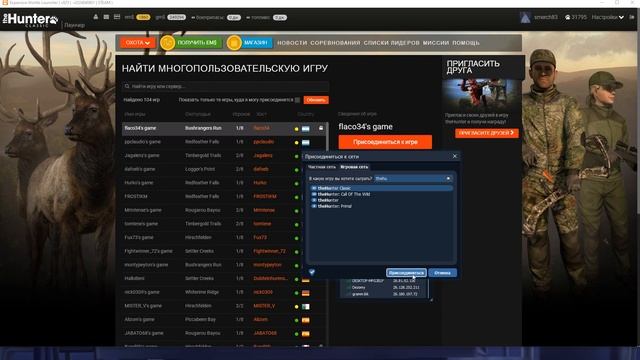640x360 pixels.
Task: Click host name MISTER_V link
Action: (264, 306)
